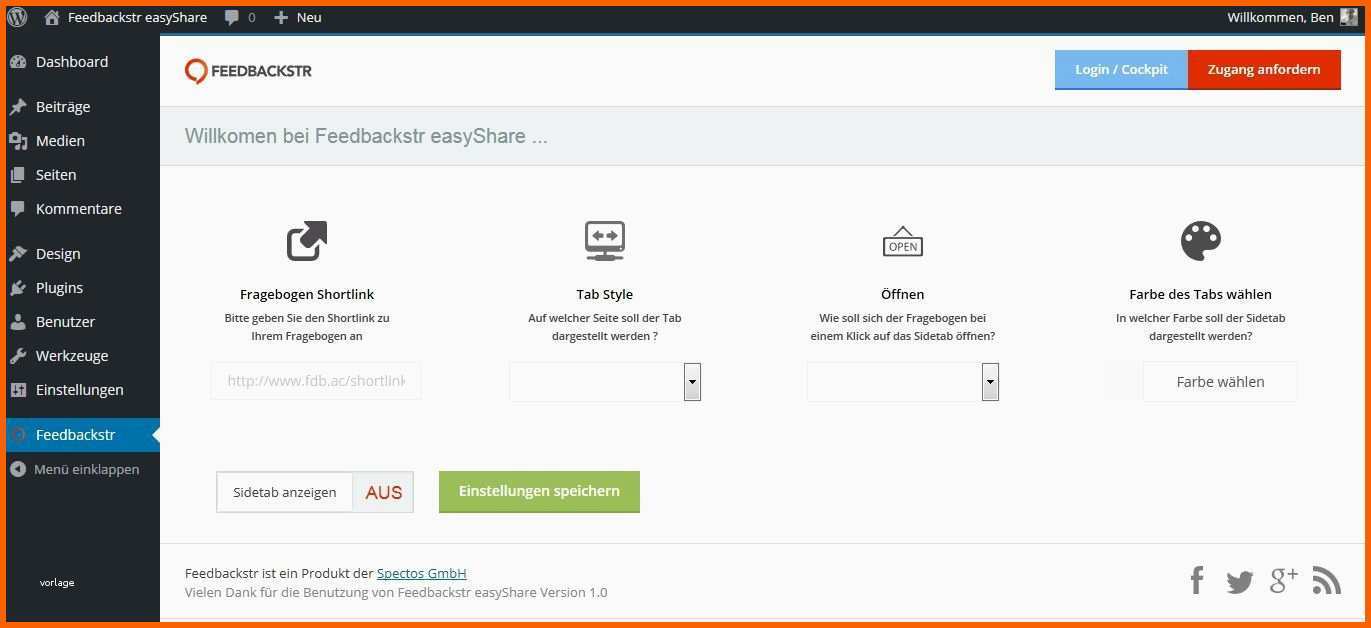Open Twitter icon in footer
The image size is (1371, 628).
(1240, 581)
